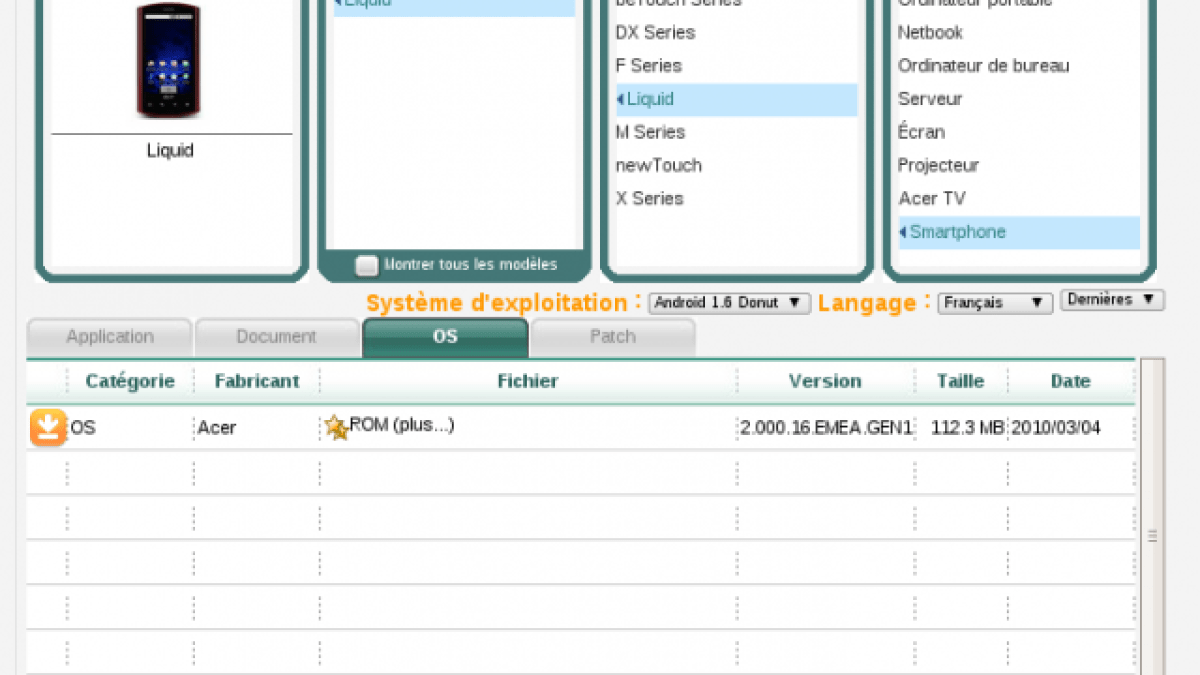1200x675 pixels.
Task: Toggle the 'Montrer tous les modèles' checkbox
Action: (x=368, y=265)
